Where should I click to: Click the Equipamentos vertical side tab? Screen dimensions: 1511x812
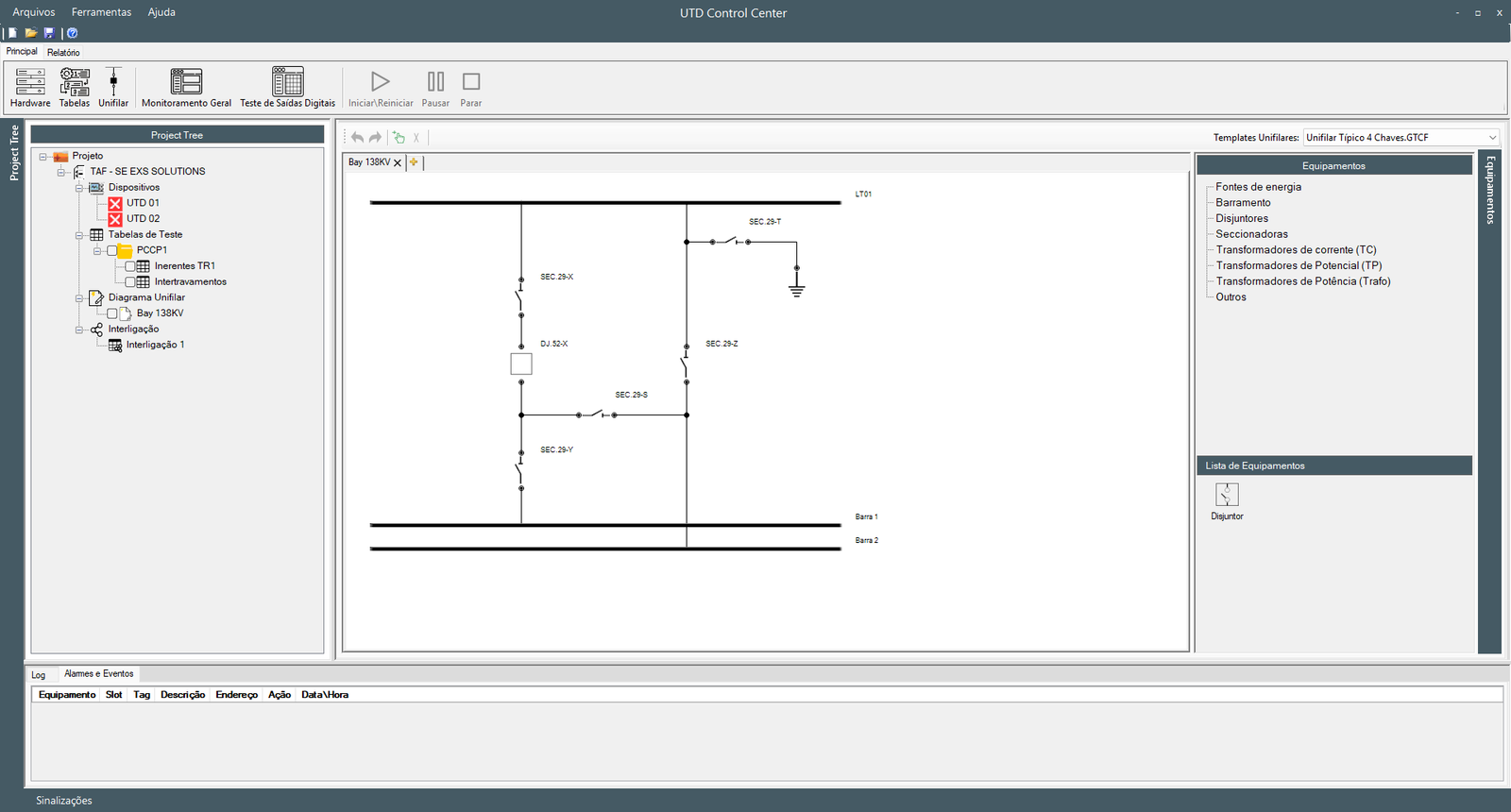[1490, 190]
